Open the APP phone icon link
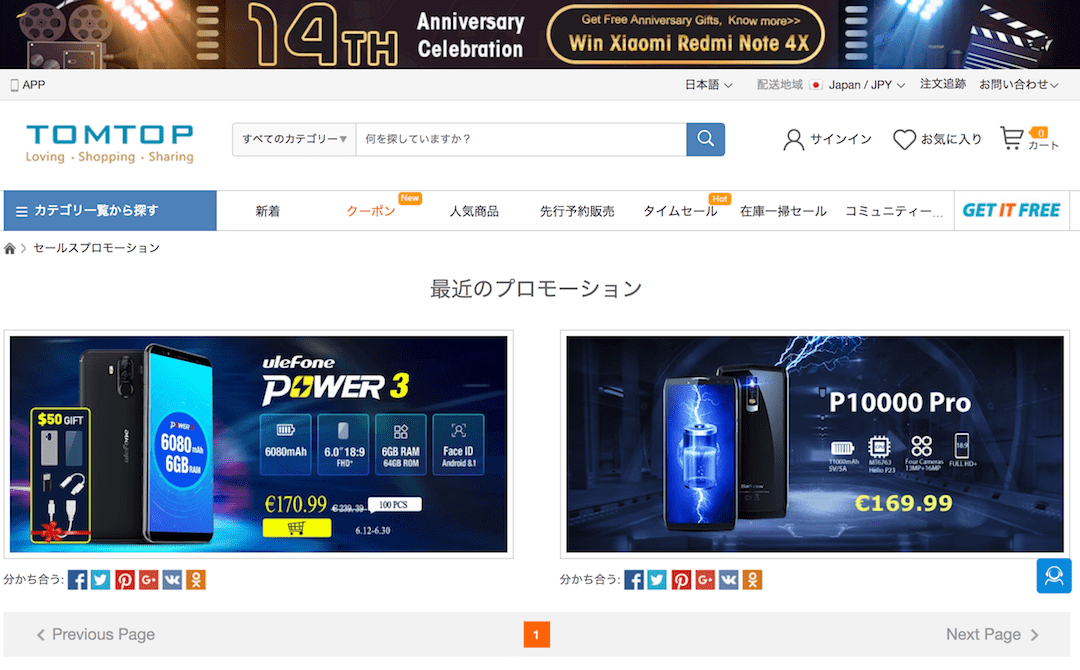The image size is (1080, 670). (14, 85)
